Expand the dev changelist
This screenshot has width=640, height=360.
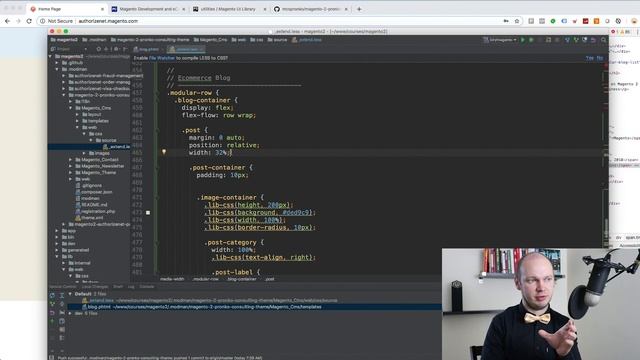click(x=70, y=313)
